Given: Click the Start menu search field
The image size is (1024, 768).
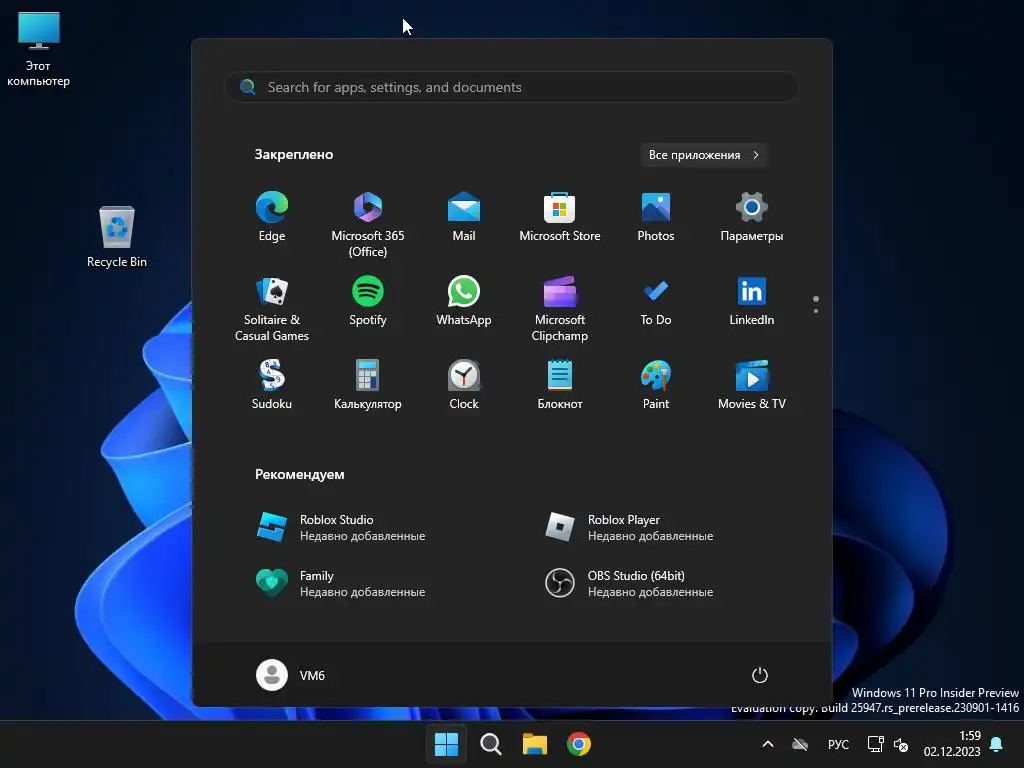Looking at the screenshot, I should [512, 87].
